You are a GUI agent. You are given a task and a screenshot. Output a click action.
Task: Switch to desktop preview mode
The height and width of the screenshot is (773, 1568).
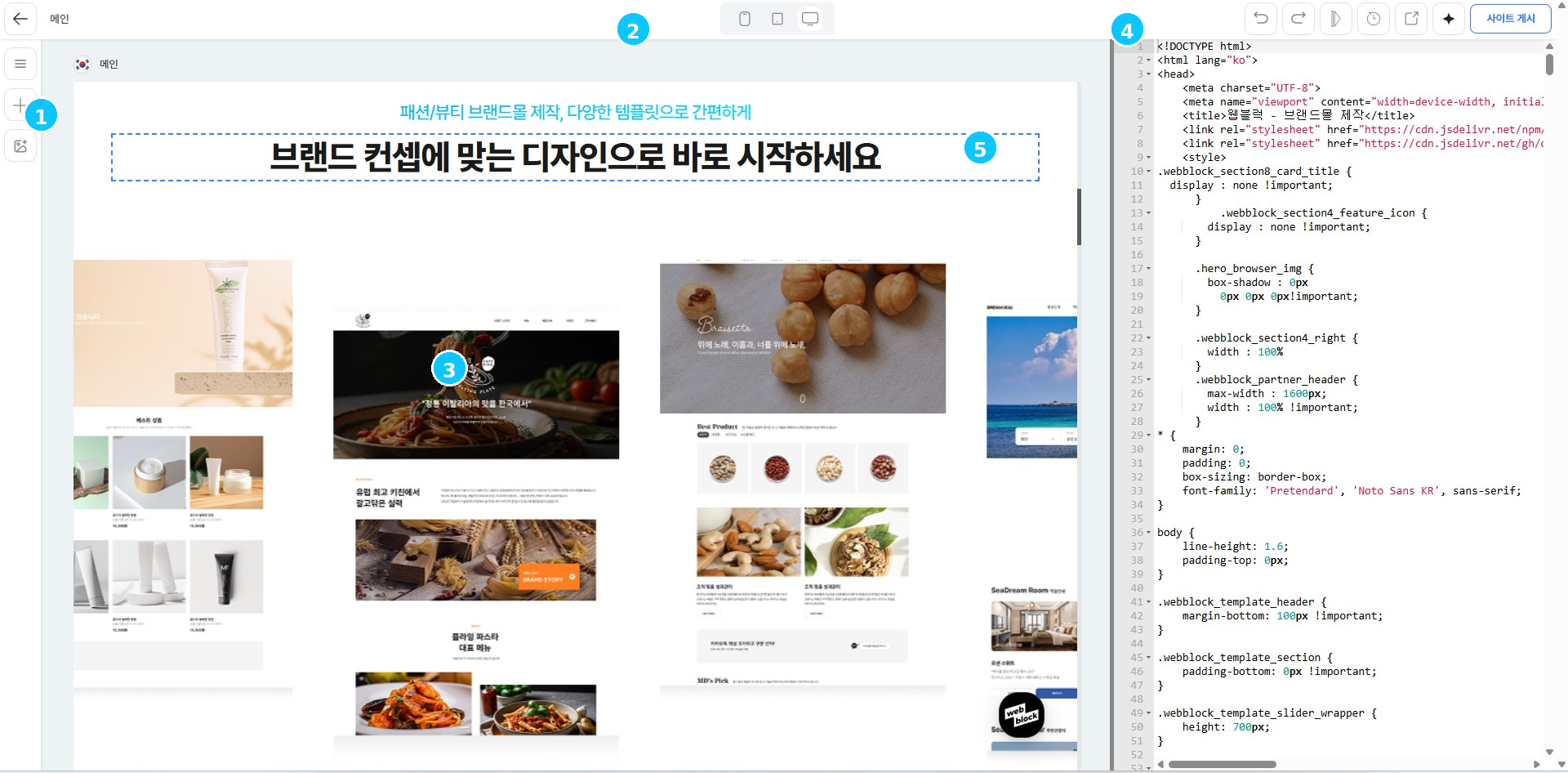tap(809, 18)
